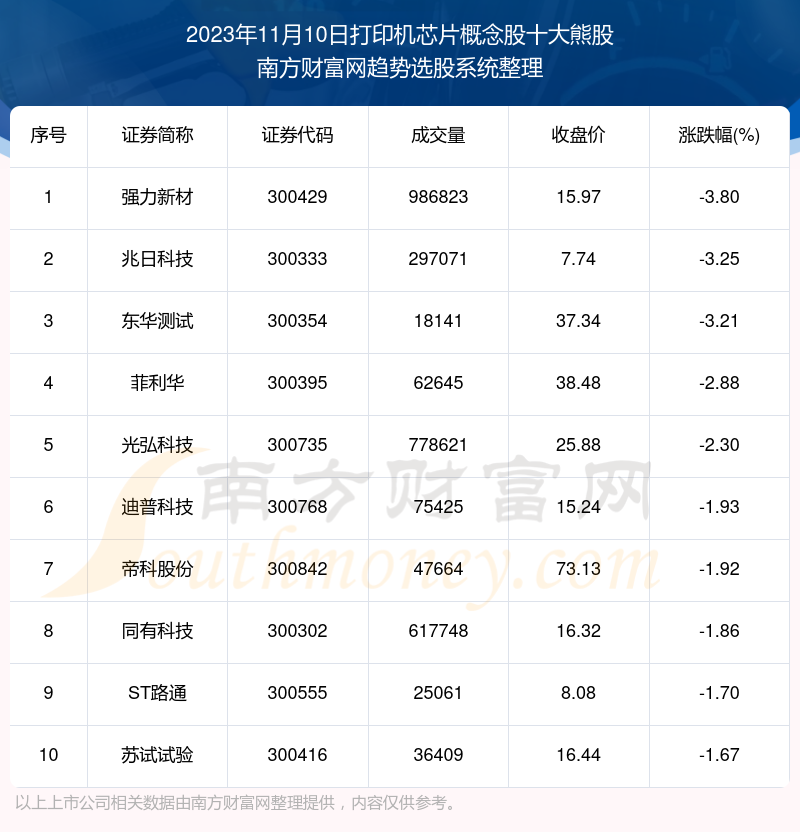This screenshot has width=800, height=832.
Task: Click the title '2023年11月10日打印机芯片概念股十大熊股'
Action: (399, 35)
